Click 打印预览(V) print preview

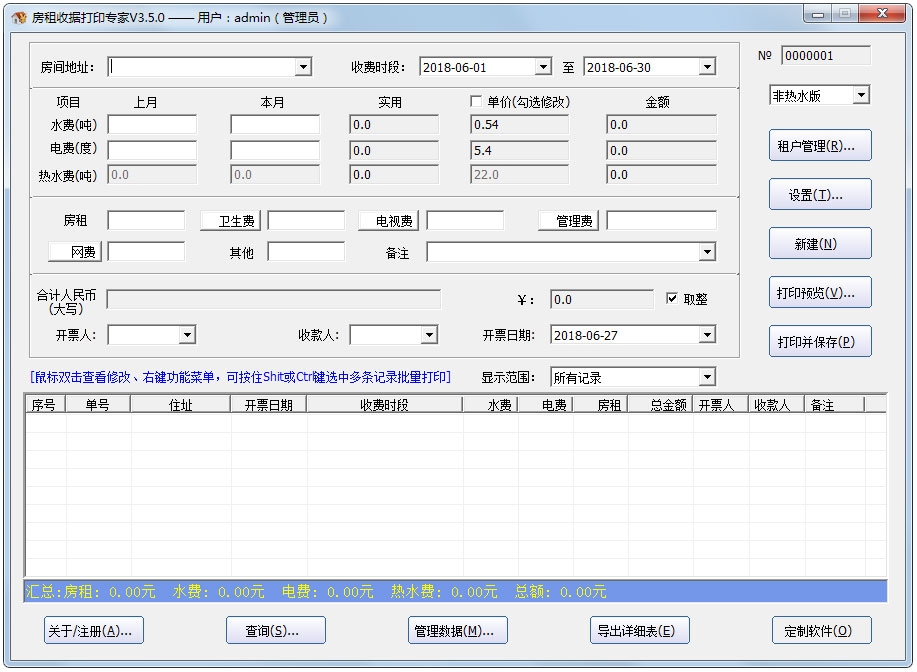coord(820,292)
